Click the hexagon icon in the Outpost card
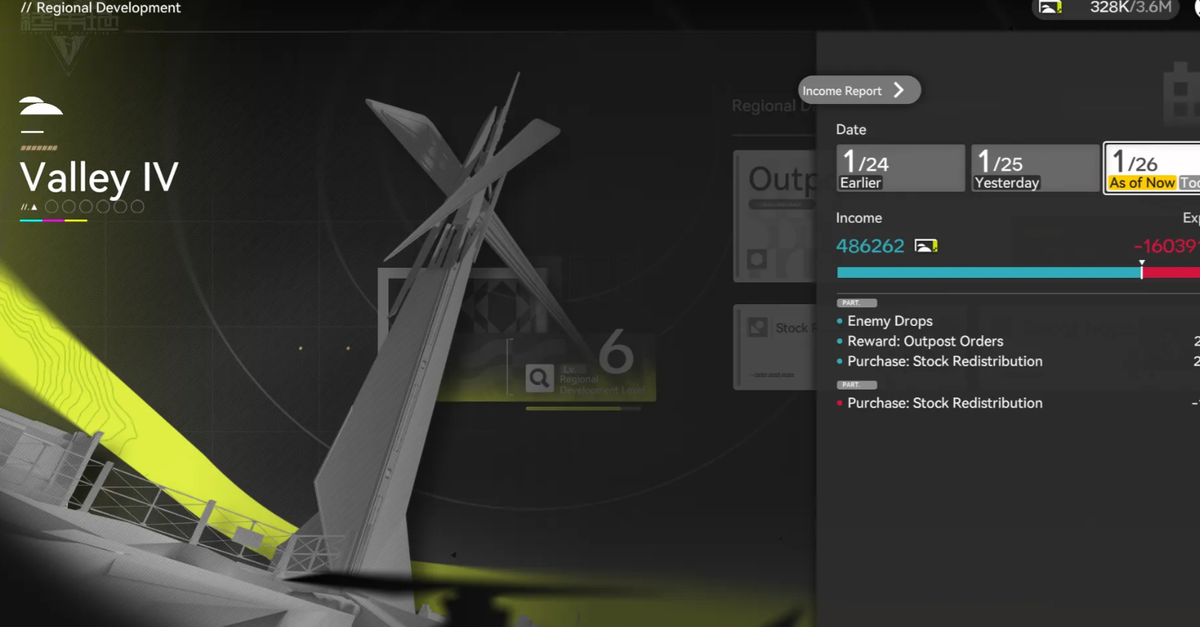Screen dimensions: 1200x627 tap(757, 260)
